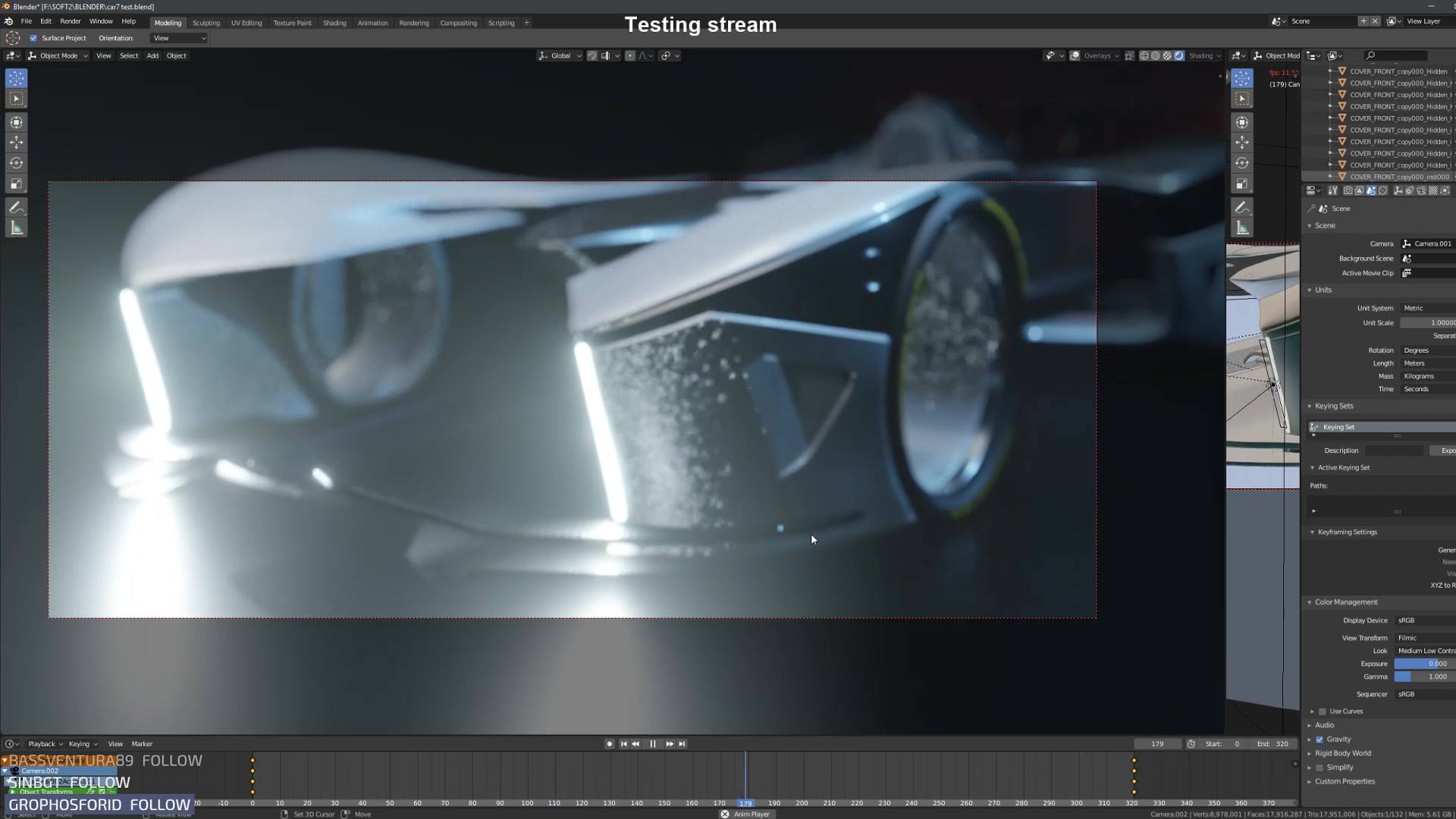Click the playhead at frame 179
This screenshot has width=1456, height=819.
pyautogui.click(x=745, y=803)
